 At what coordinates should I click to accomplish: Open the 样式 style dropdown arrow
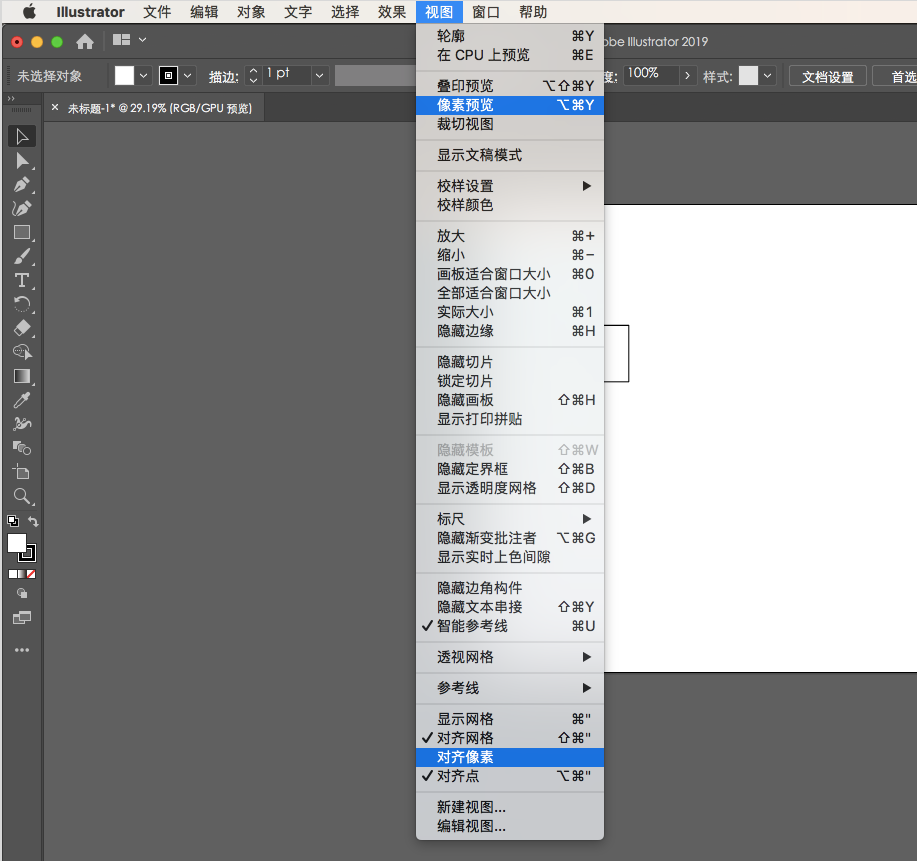point(767,75)
